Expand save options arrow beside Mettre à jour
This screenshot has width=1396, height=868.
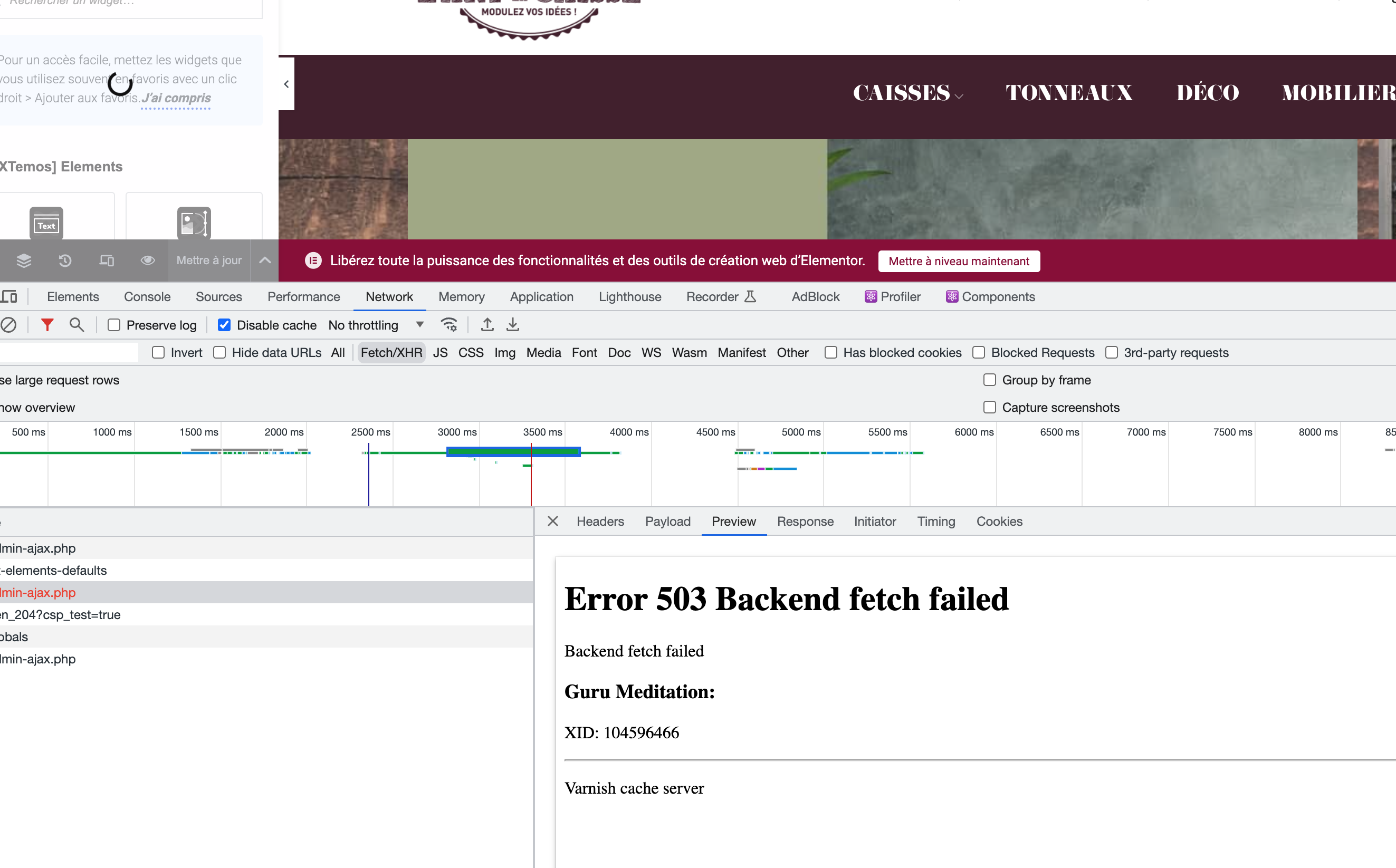click(x=265, y=261)
